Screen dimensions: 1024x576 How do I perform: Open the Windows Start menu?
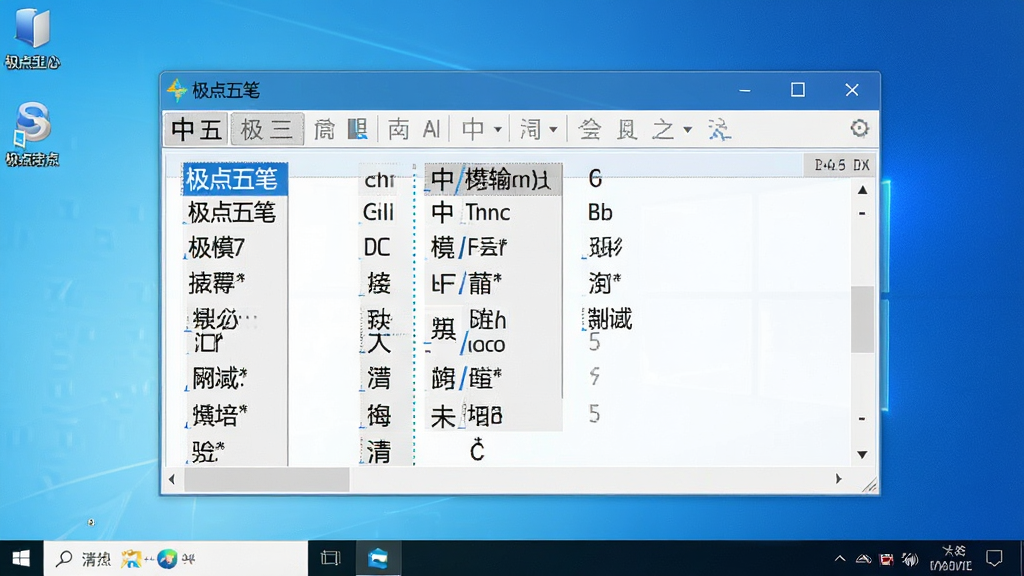(x=21, y=558)
